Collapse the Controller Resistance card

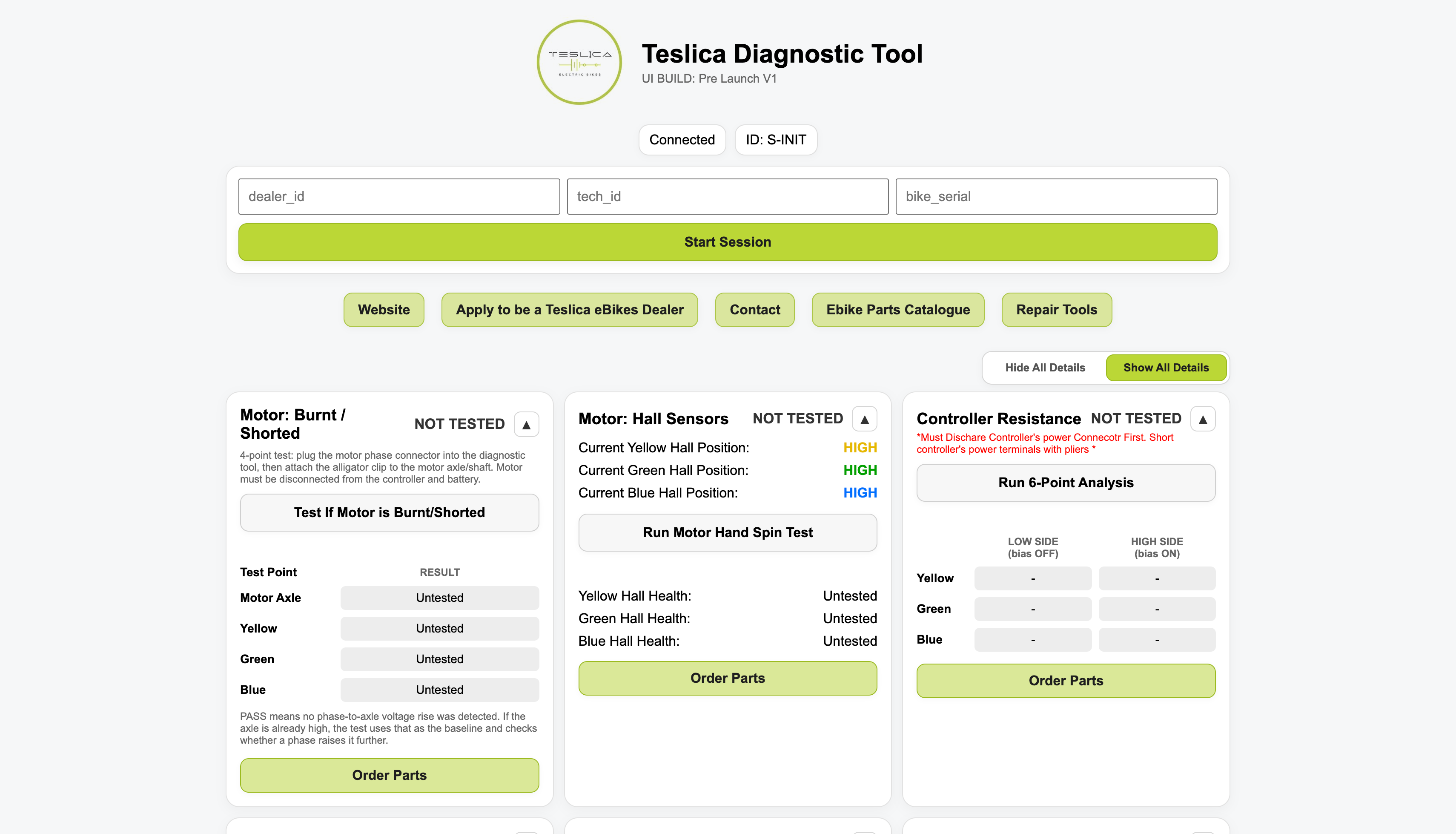click(x=1202, y=419)
